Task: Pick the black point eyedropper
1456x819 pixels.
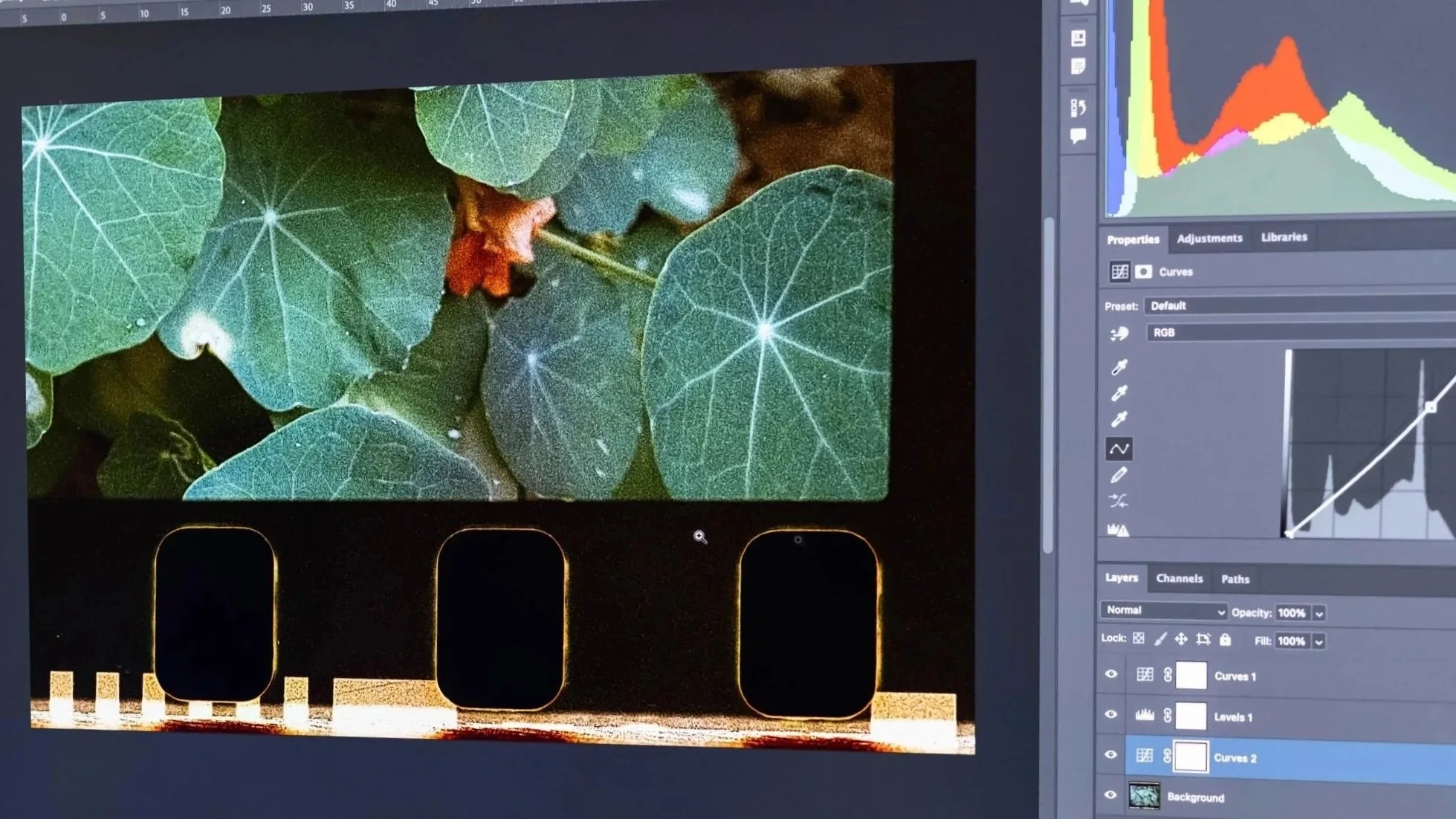Action: 1119,366
